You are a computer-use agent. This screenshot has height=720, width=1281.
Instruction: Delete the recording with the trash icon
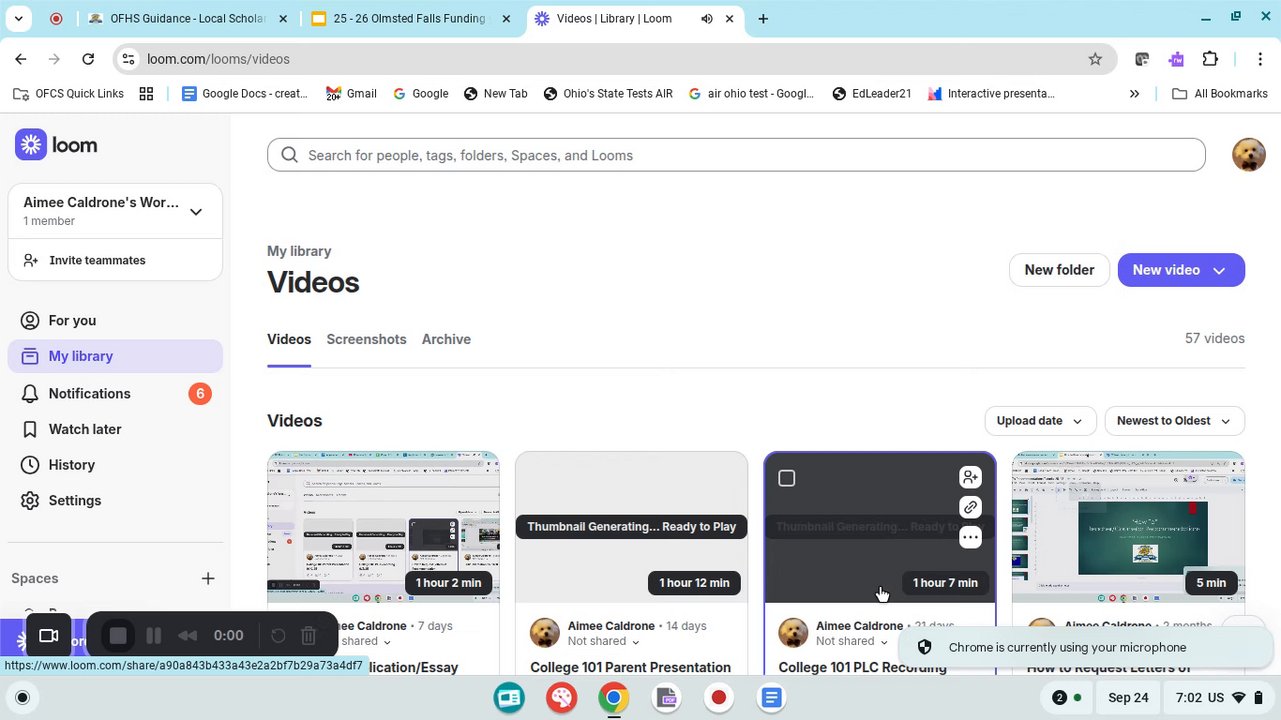[x=309, y=636]
